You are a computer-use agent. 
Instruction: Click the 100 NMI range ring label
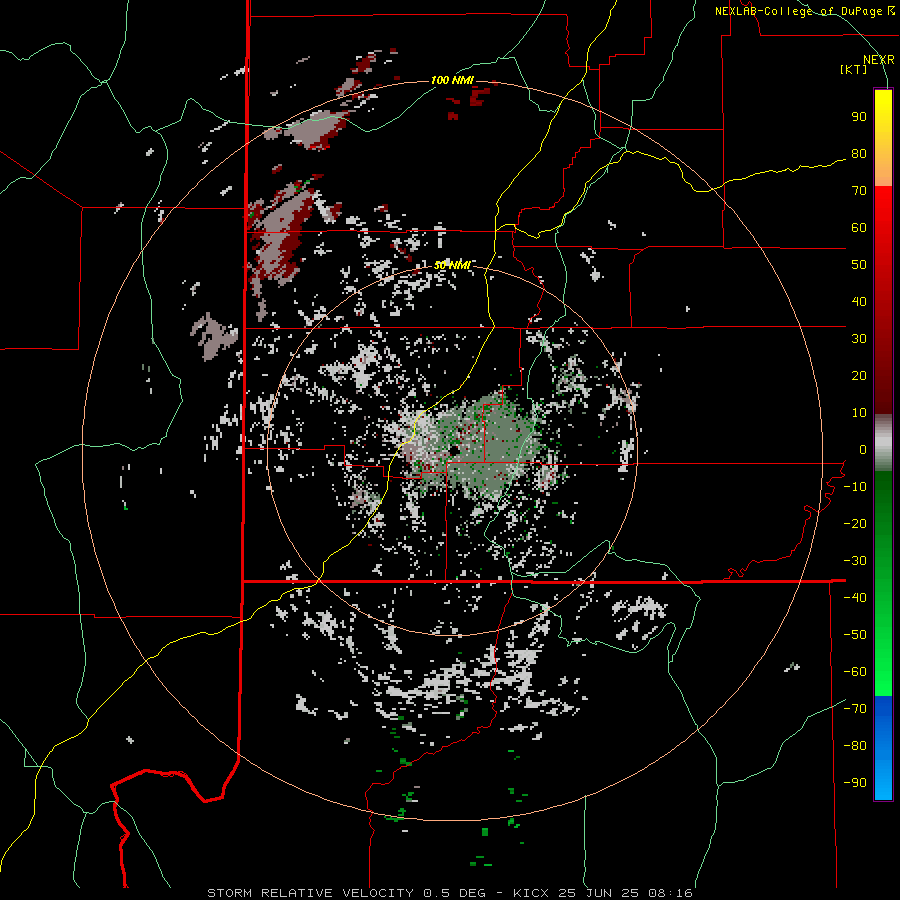click(x=452, y=80)
